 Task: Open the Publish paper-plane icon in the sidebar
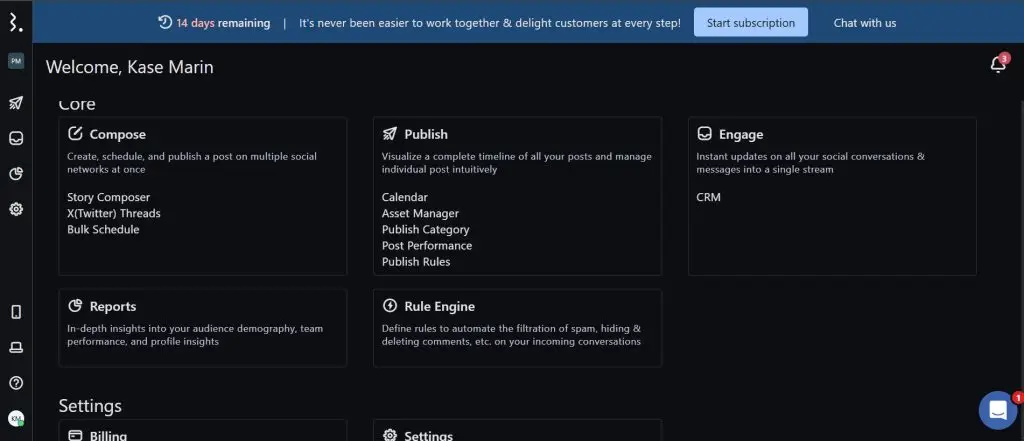16,103
